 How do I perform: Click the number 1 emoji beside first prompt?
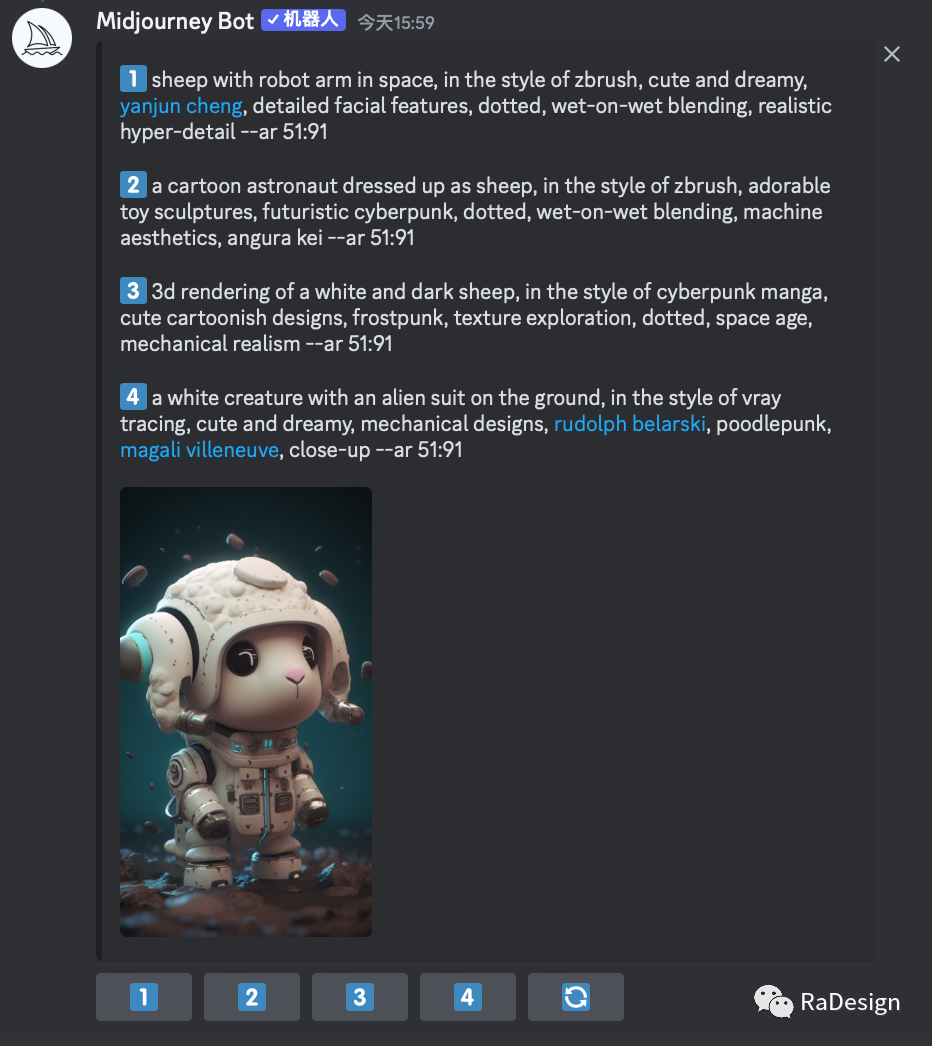pyautogui.click(x=133, y=79)
